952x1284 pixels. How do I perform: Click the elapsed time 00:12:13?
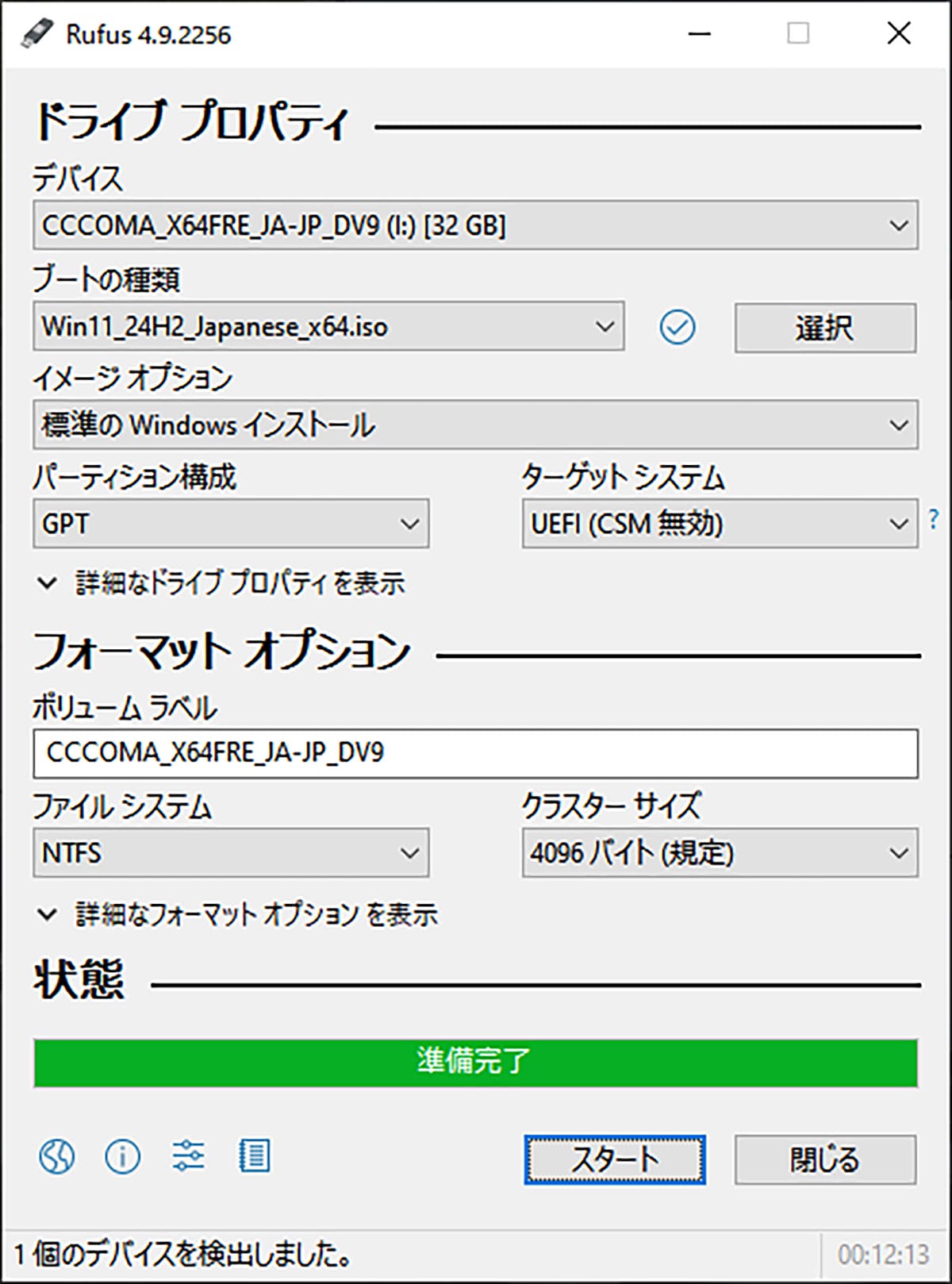pos(883,1255)
